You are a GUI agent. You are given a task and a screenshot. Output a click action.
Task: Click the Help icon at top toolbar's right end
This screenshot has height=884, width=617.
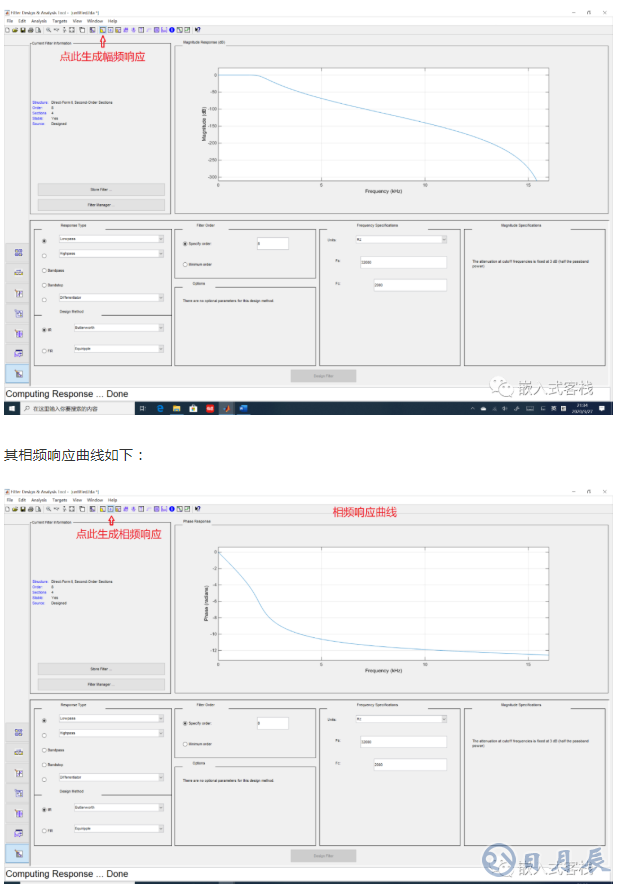point(197,30)
